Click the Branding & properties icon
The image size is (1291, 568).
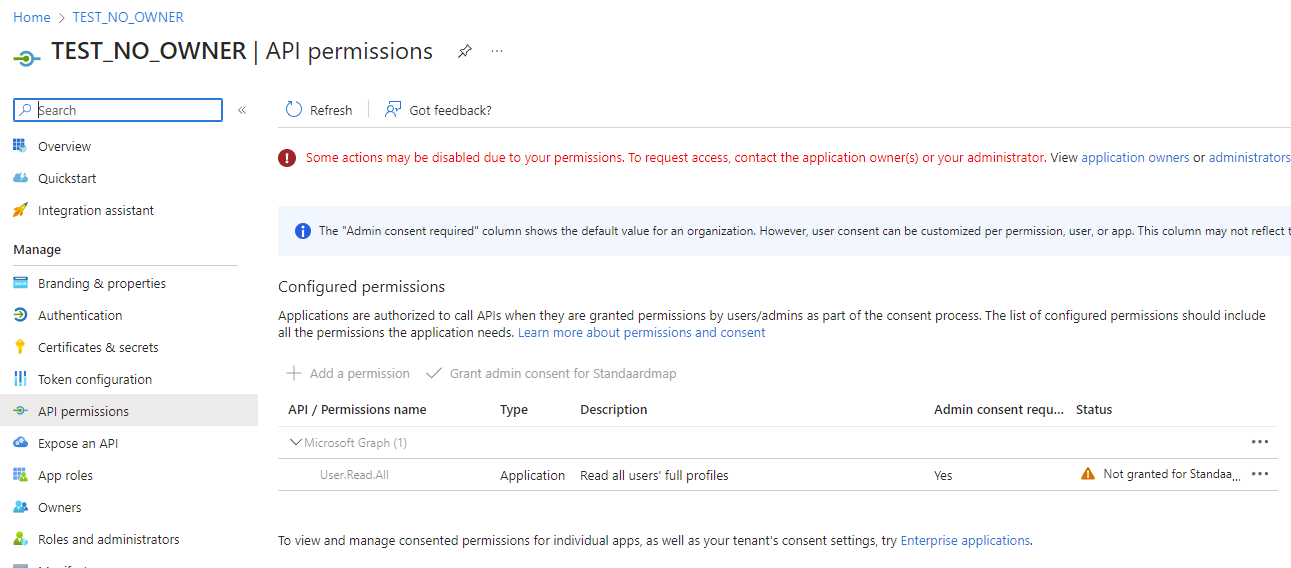point(20,283)
